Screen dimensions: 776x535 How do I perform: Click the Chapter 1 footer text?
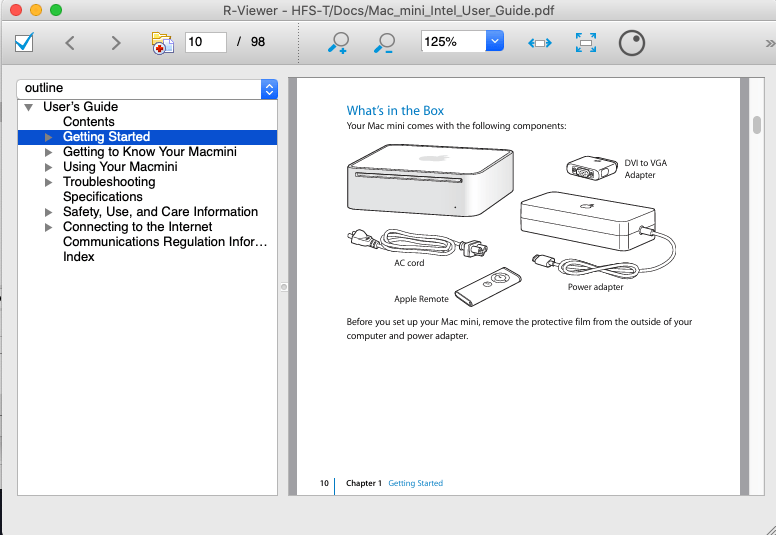click(364, 483)
